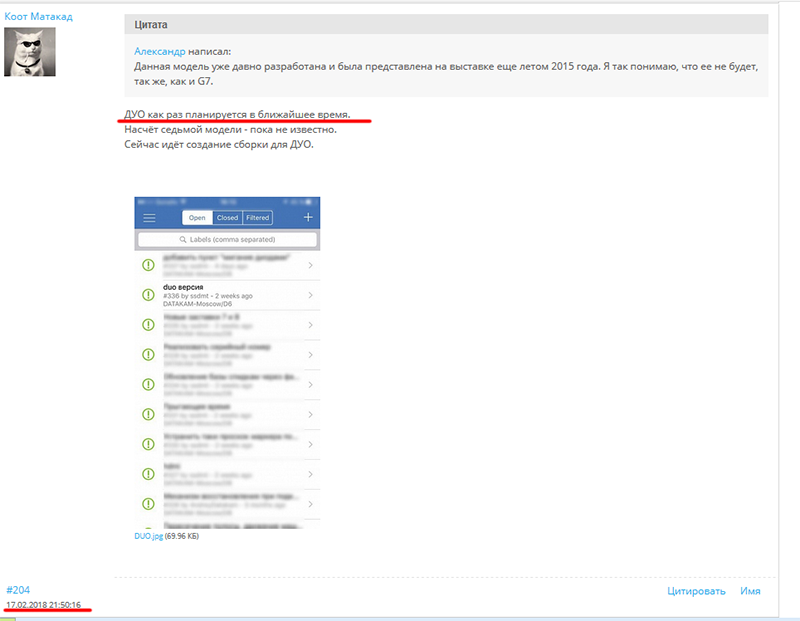The image size is (800, 621).
Task: Switch to the Closed tab
Action: coord(227,218)
